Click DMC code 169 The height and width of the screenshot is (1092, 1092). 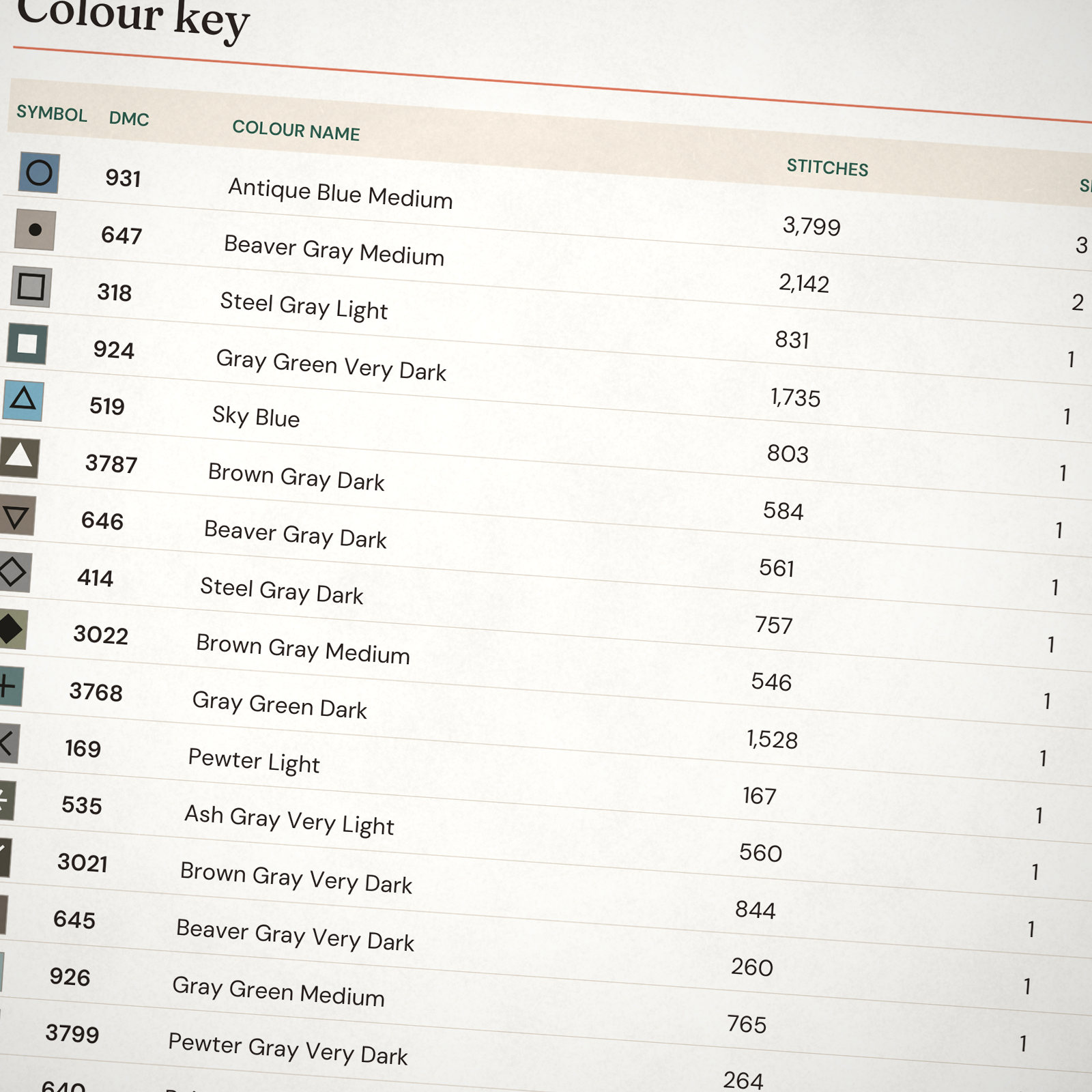pyautogui.click(x=83, y=749)
